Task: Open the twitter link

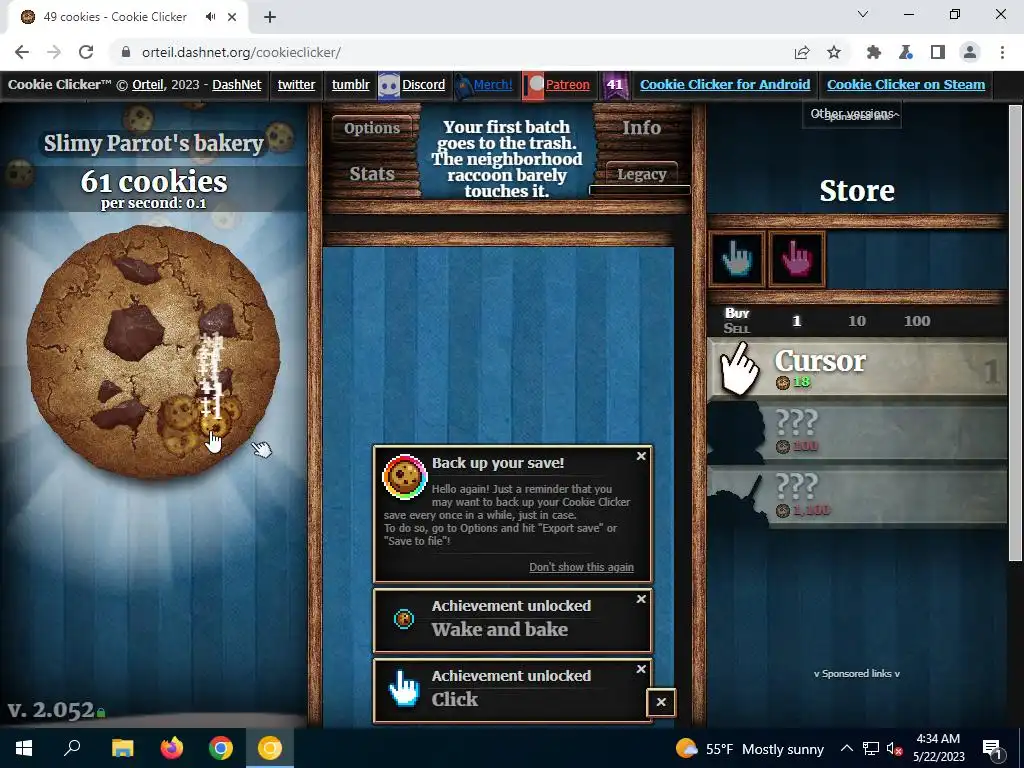Action: point(296,84)
